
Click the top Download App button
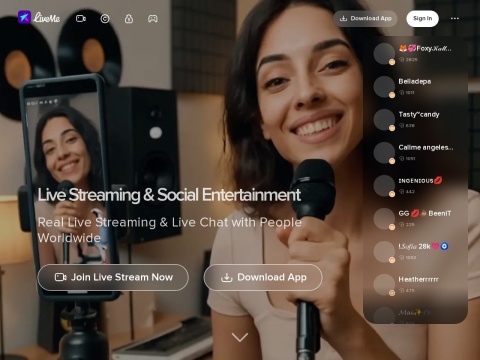(x=365, y=19)
